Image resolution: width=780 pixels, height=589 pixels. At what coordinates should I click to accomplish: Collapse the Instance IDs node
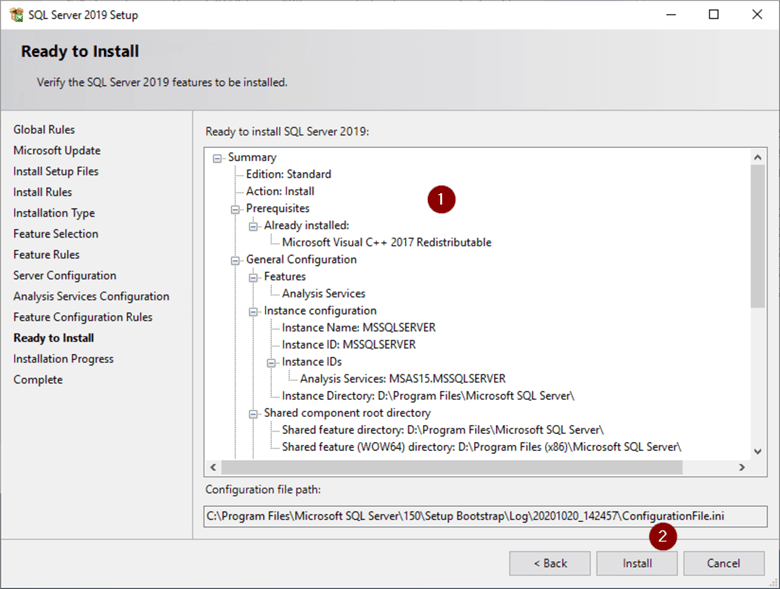click(x=271, y=362)
